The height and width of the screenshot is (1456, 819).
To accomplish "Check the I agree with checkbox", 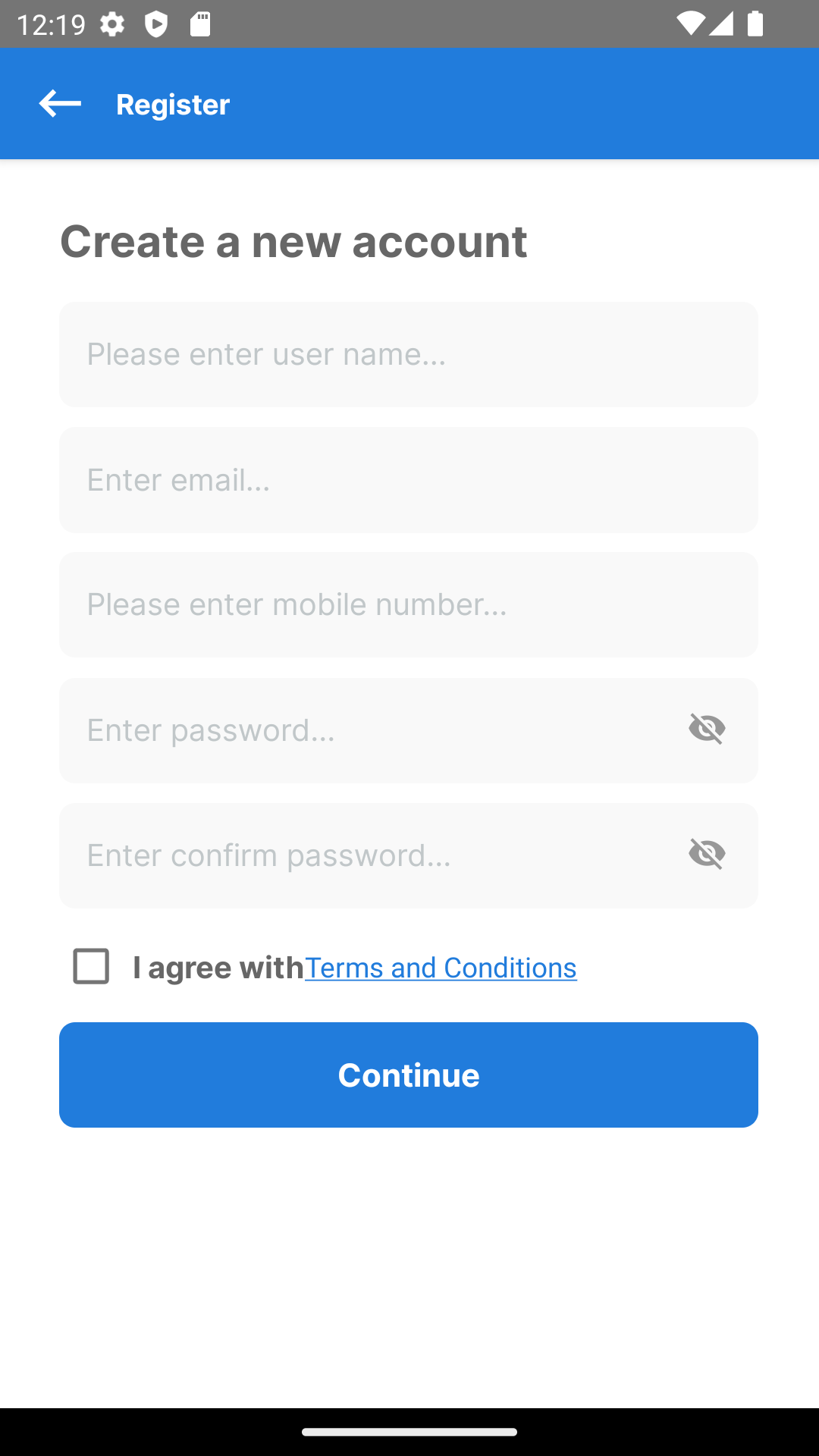I will tap(91, 966).
